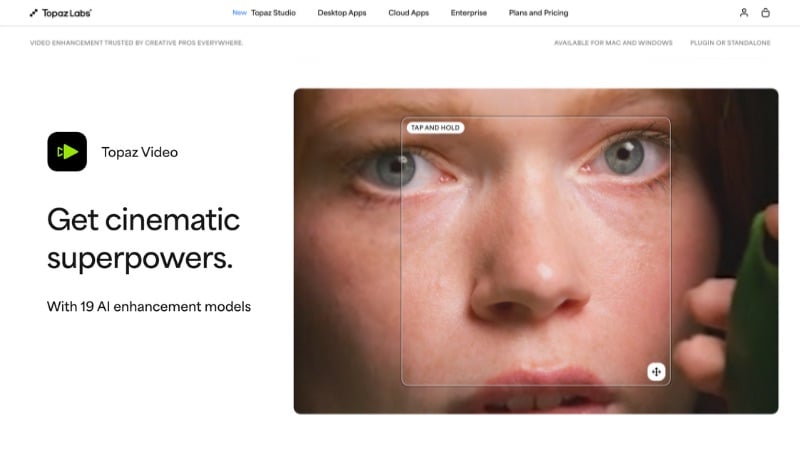Click the video enhancement trusted tagline
Viewport: 800px width, 450px height.
click(136, 43)
